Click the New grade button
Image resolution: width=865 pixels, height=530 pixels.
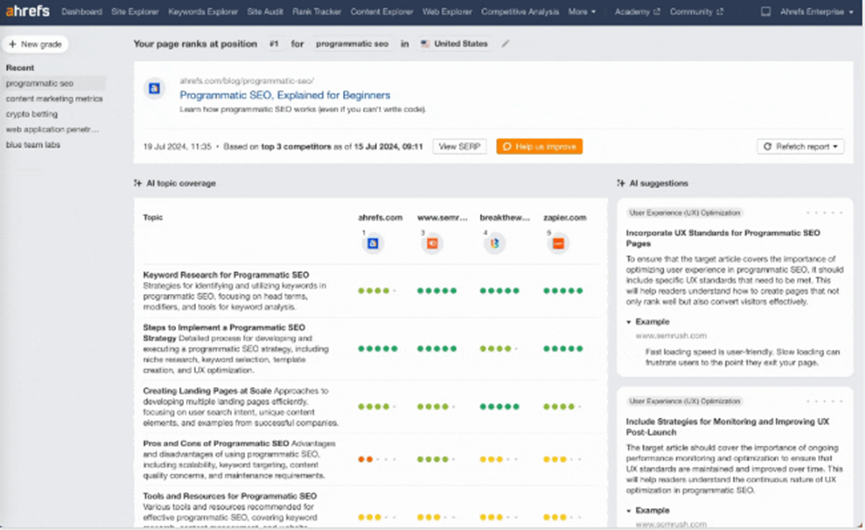click(x=35, y=44)
